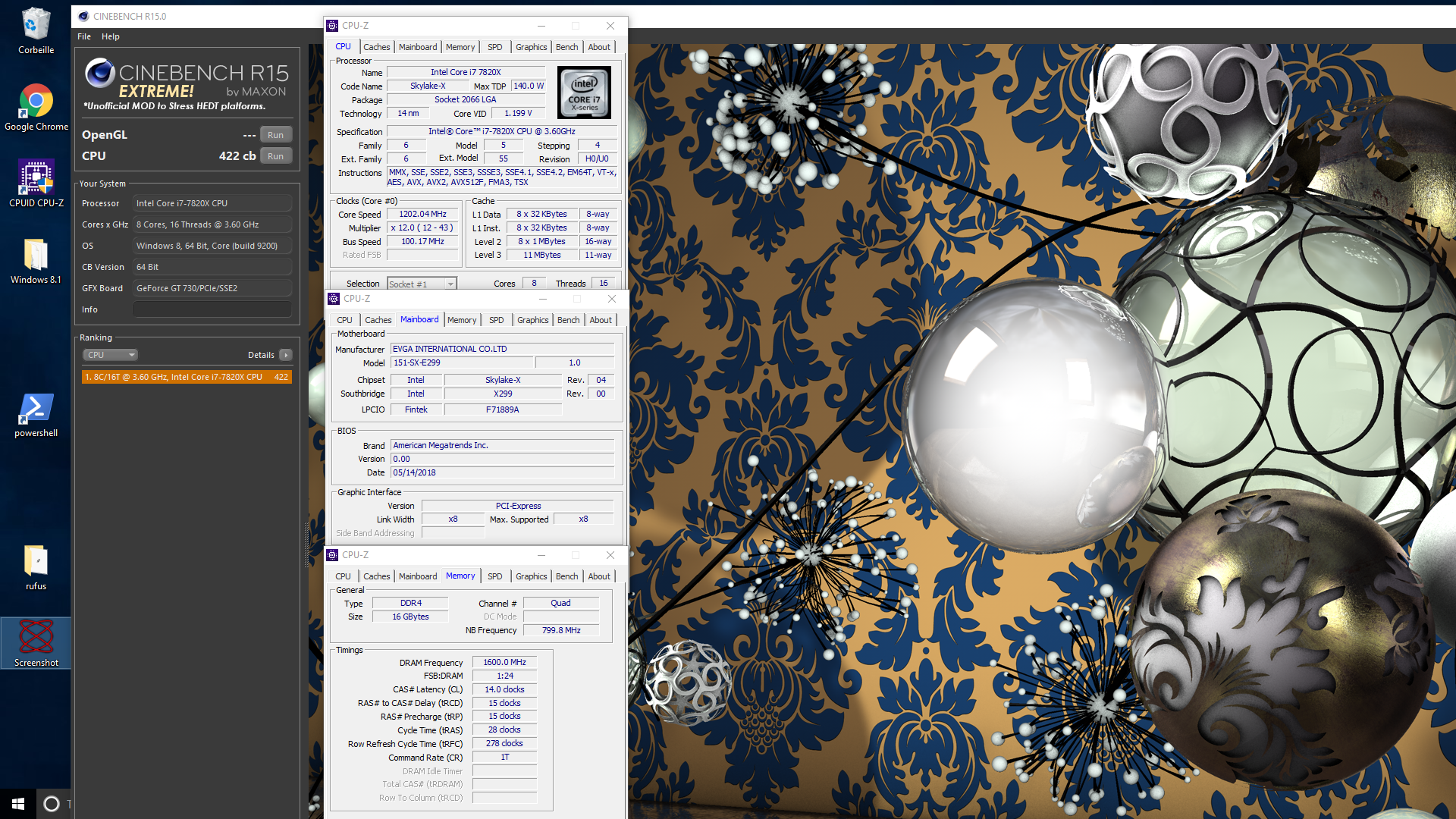Open the Socket #1 selection dropdown

(422, 284)
